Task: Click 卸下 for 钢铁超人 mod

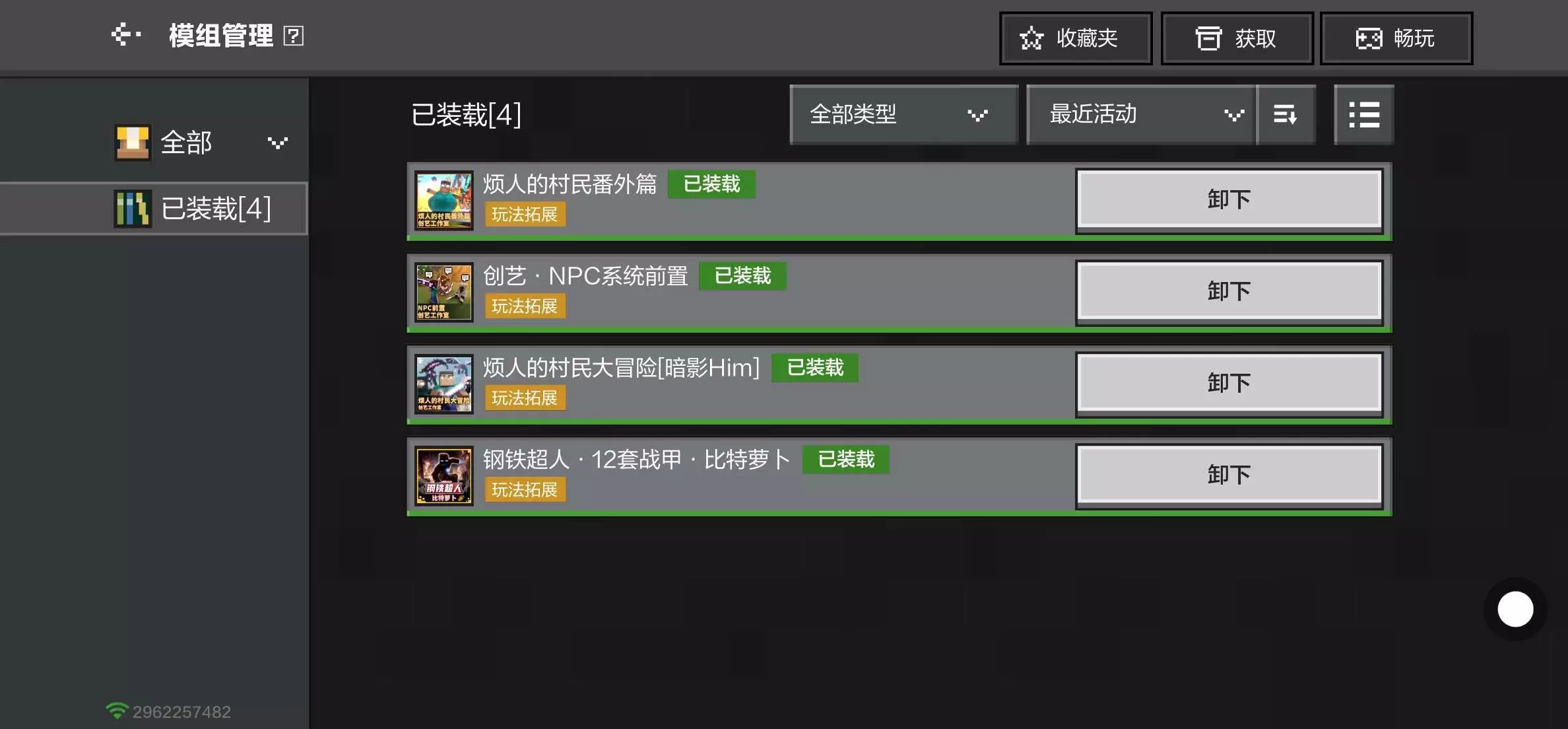Action: (x=1229, y=475)
